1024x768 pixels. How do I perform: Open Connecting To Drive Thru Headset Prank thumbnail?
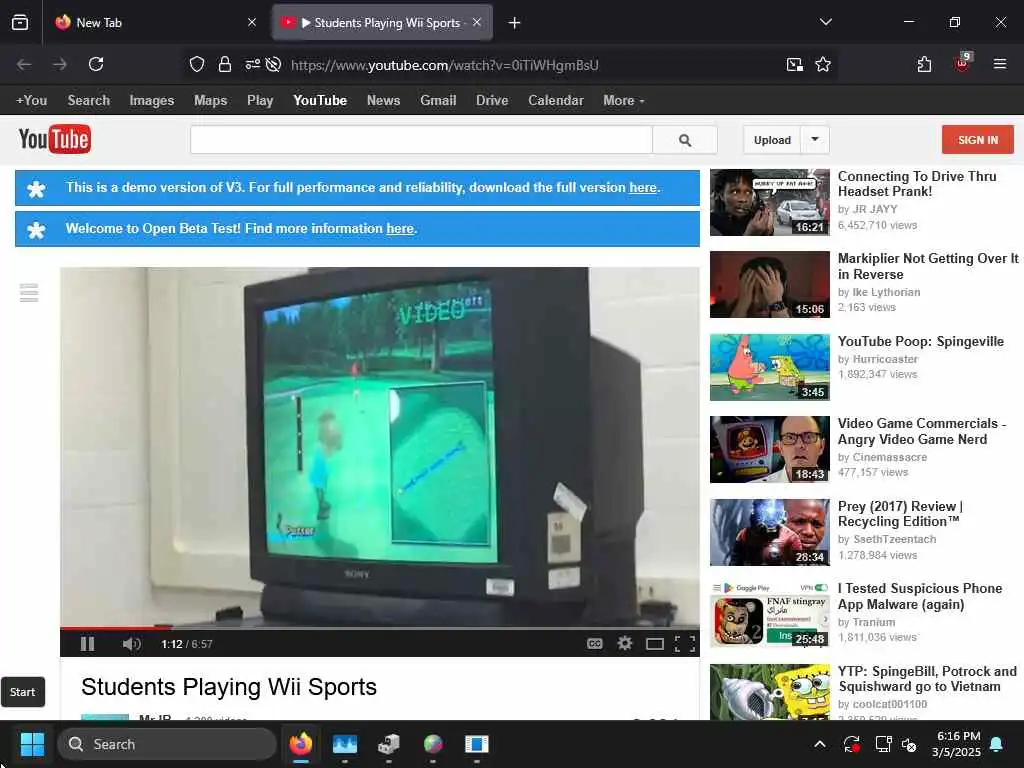(769, 202)
